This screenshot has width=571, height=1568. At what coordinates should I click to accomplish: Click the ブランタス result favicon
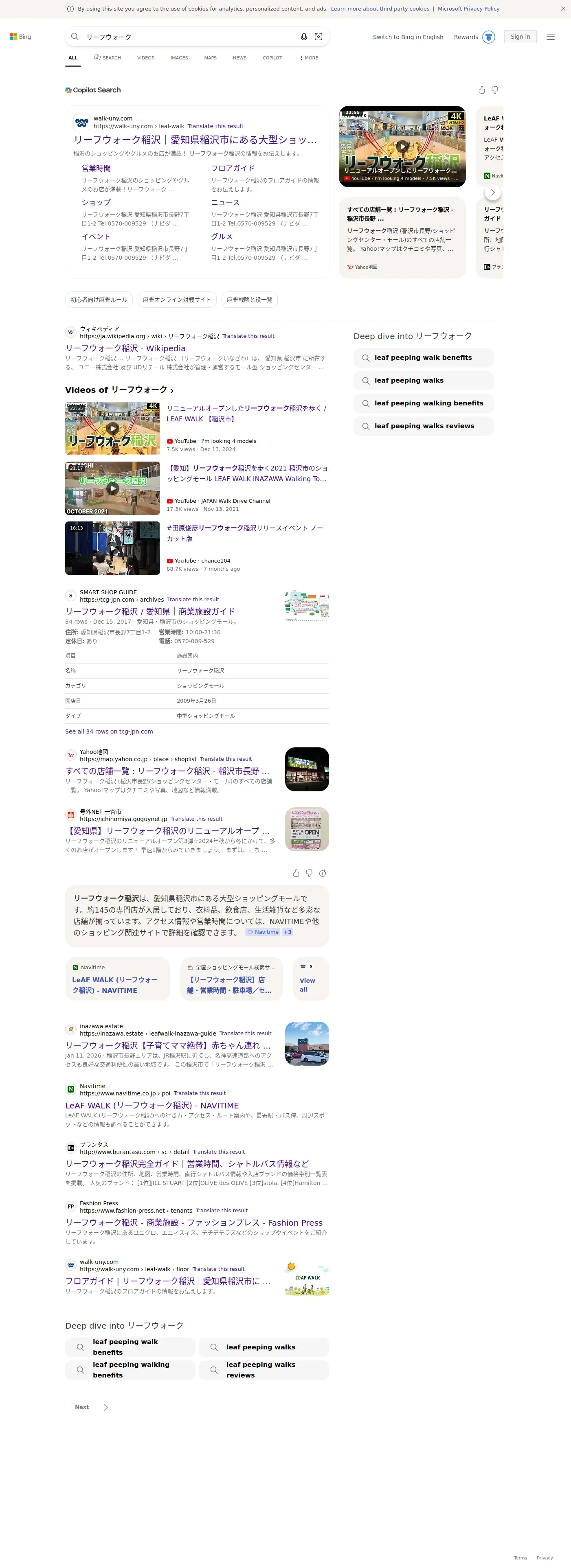pyautogui.click(x=70, y=1148)
